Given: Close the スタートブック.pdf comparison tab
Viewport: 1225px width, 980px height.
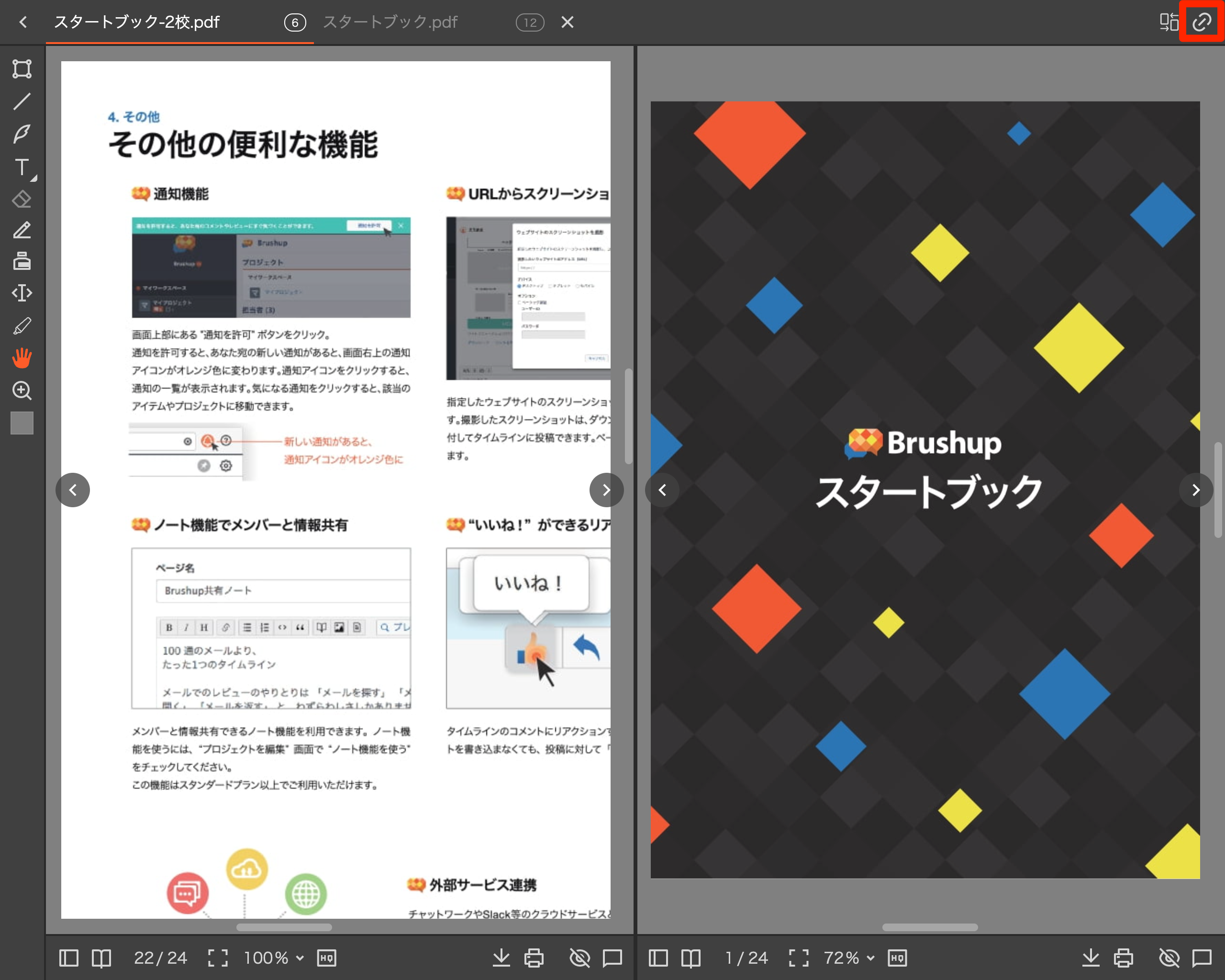Looking at the screenshot, I should 567,22.
